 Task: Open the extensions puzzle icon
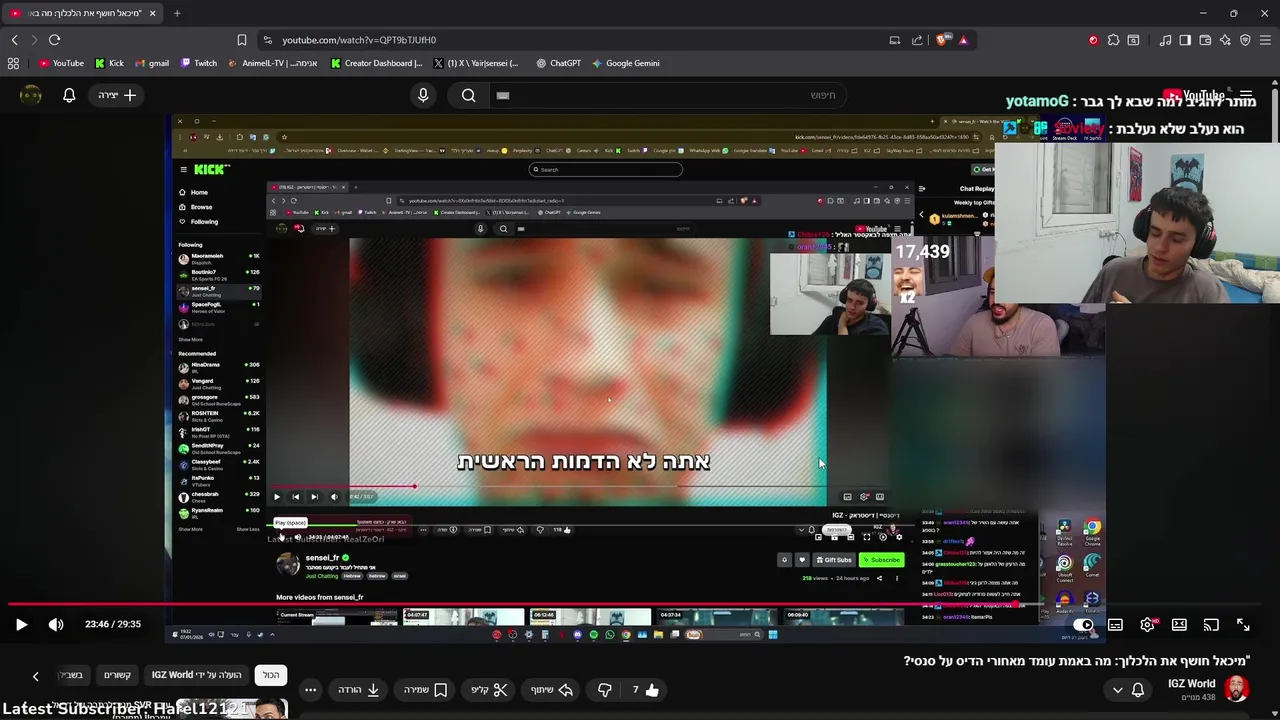pyautogui.click(x=1113, y=40)
